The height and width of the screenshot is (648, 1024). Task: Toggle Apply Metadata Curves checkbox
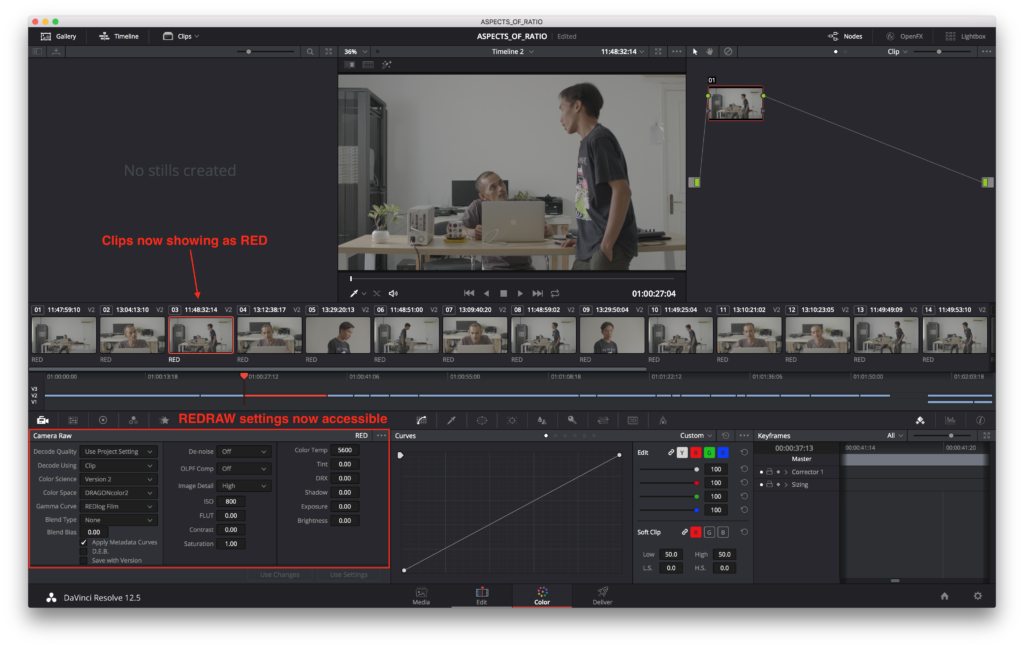84,542
